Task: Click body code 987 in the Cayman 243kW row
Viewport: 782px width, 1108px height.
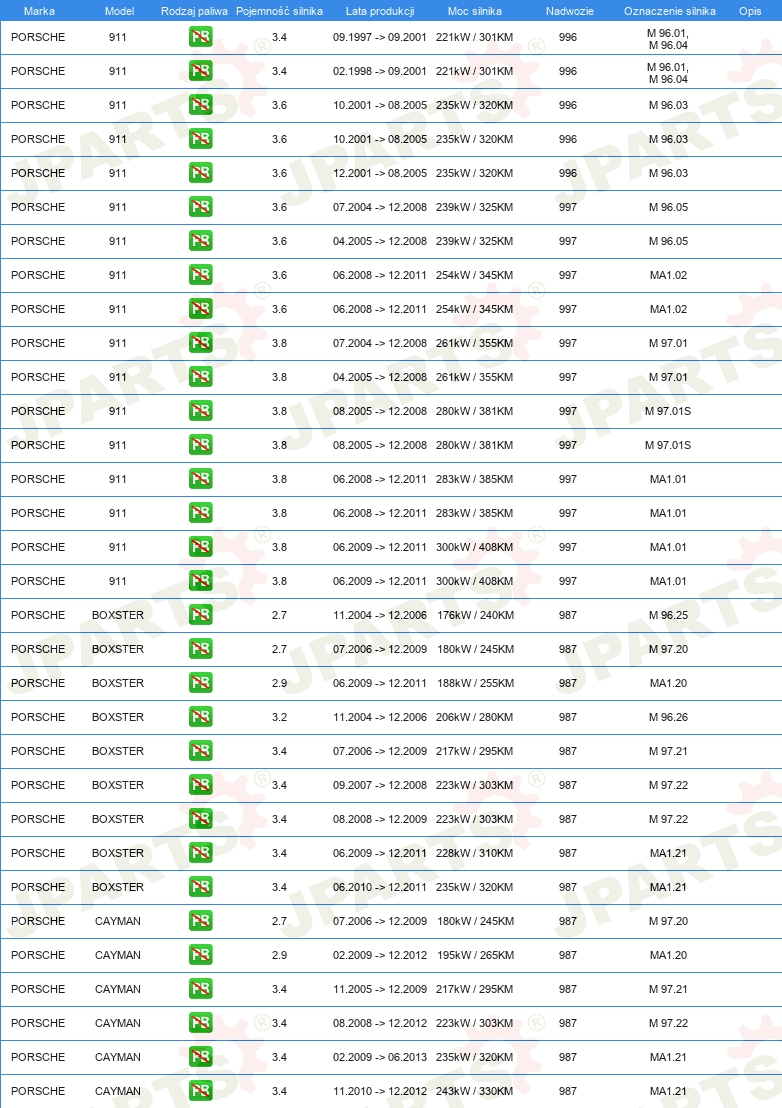Action: click(x=568, y=1090)
